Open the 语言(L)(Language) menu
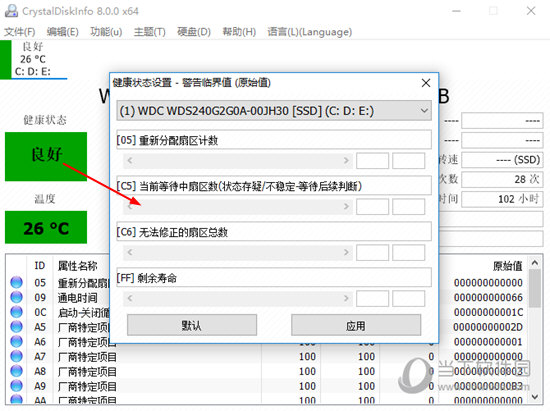This screenshot has height=411, width=550. click(x=309, y=32)
